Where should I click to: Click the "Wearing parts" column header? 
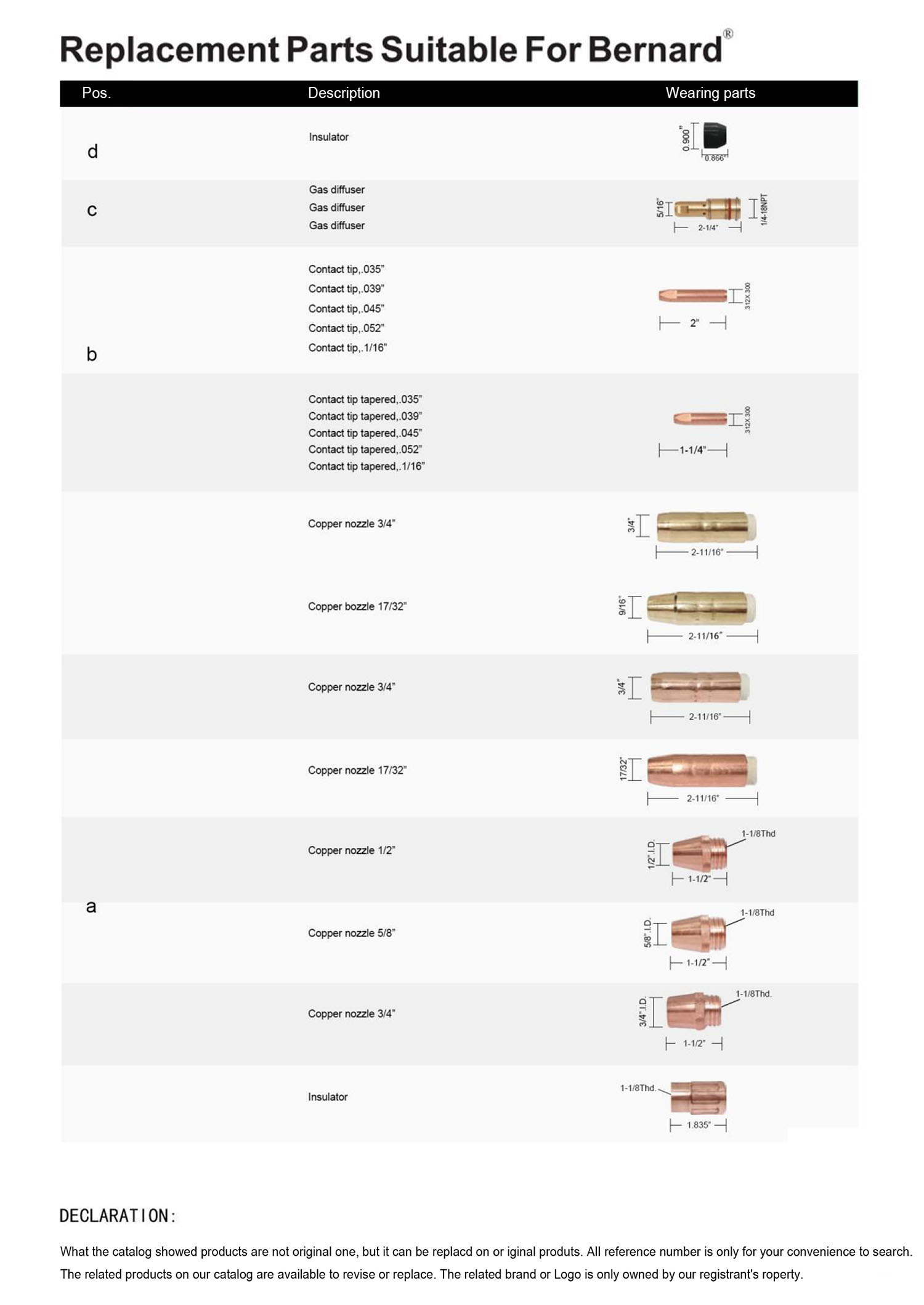(x=710, y=93)
